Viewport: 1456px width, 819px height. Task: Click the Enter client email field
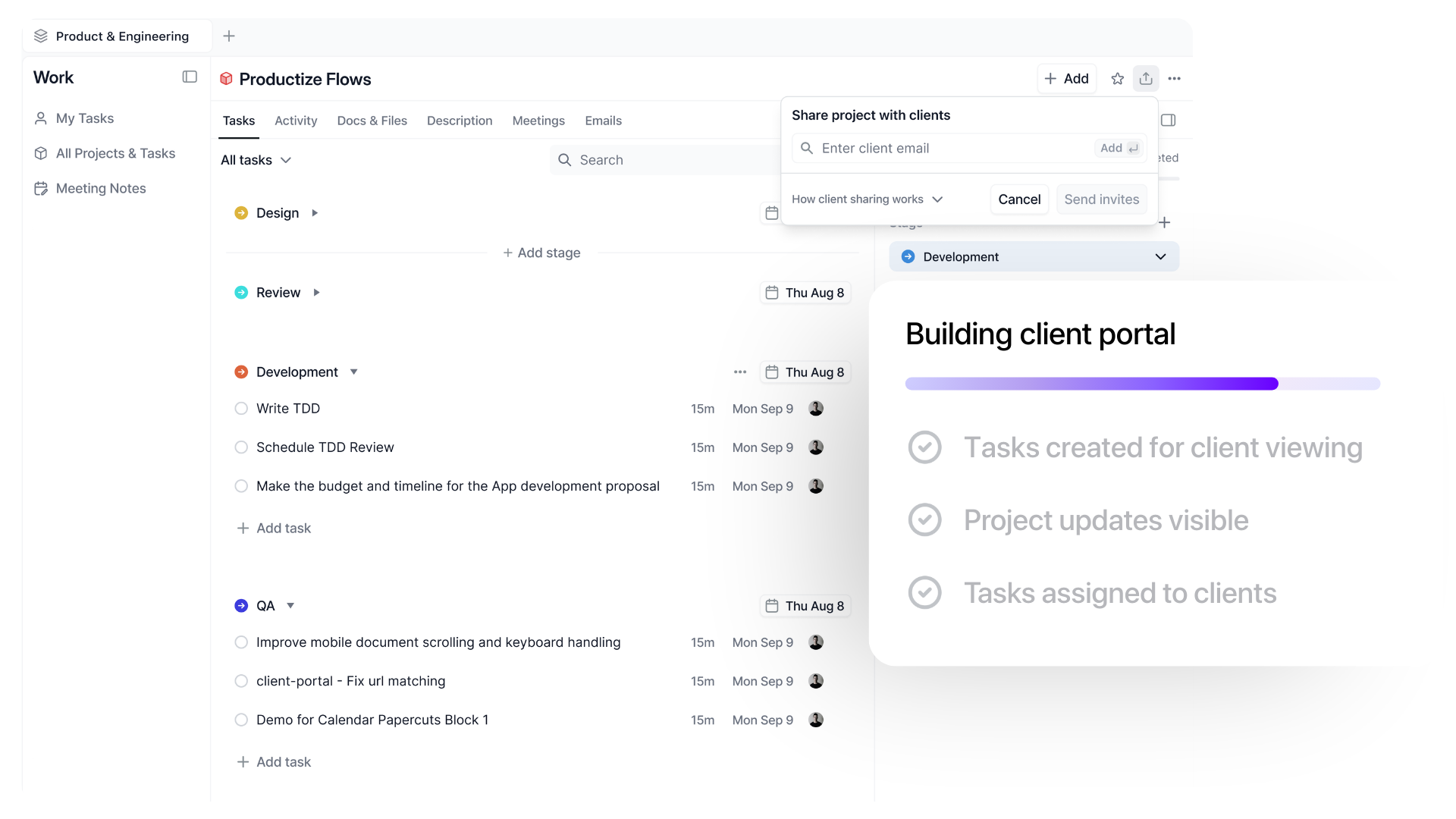coord(952,149)
